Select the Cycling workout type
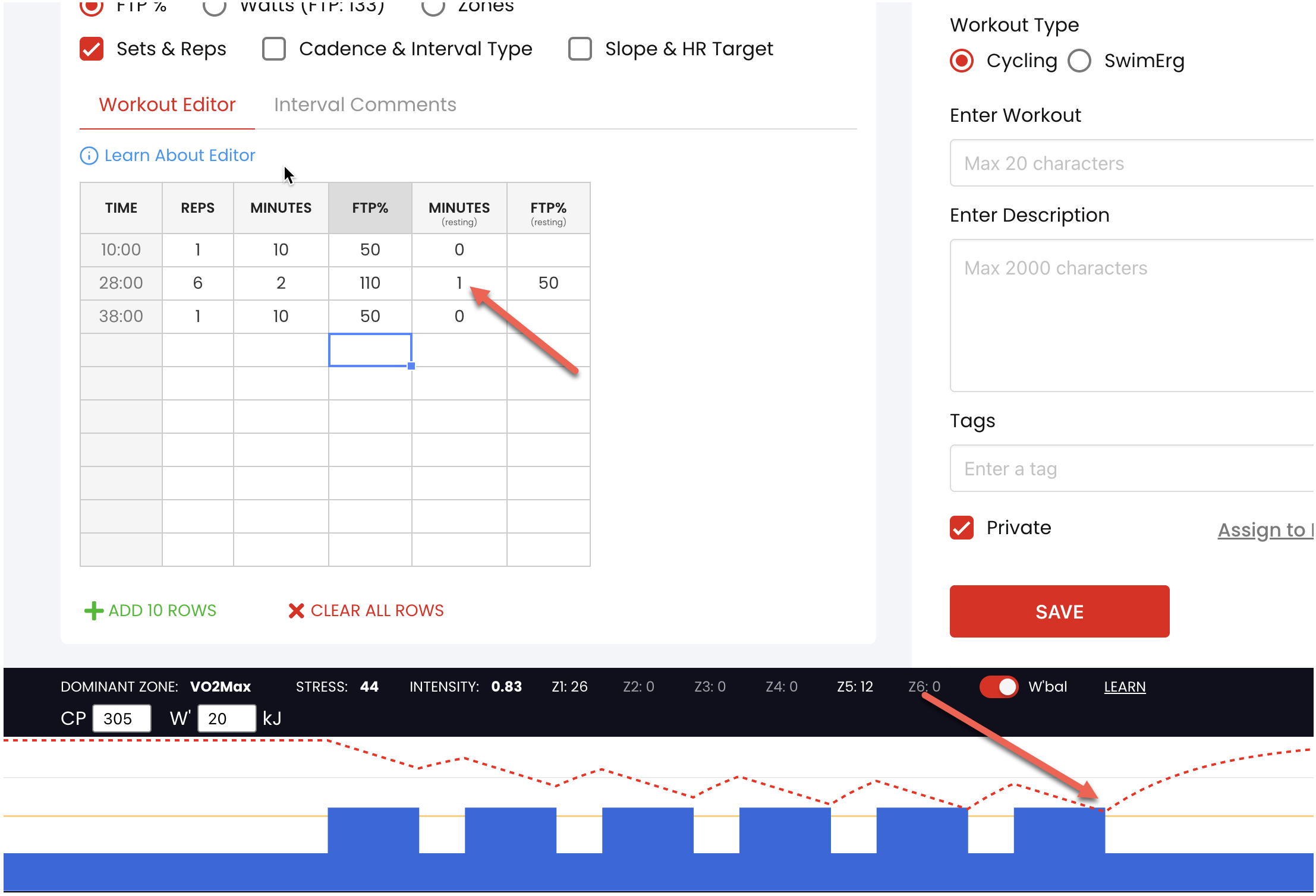Image resolution: width=1316 pixels, height=896 pixels. [x=962, y=61]
